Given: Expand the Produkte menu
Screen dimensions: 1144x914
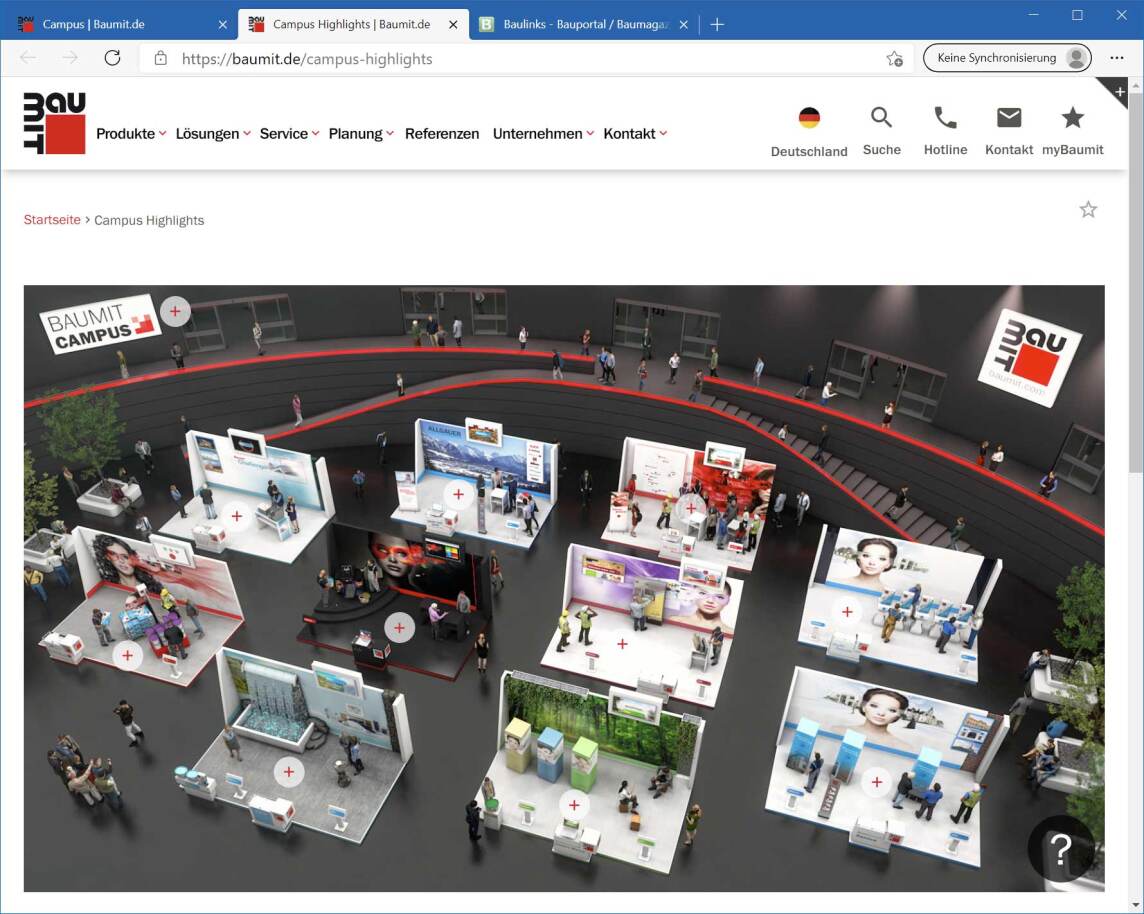Looking at the screenshot, I should point(131,133).
